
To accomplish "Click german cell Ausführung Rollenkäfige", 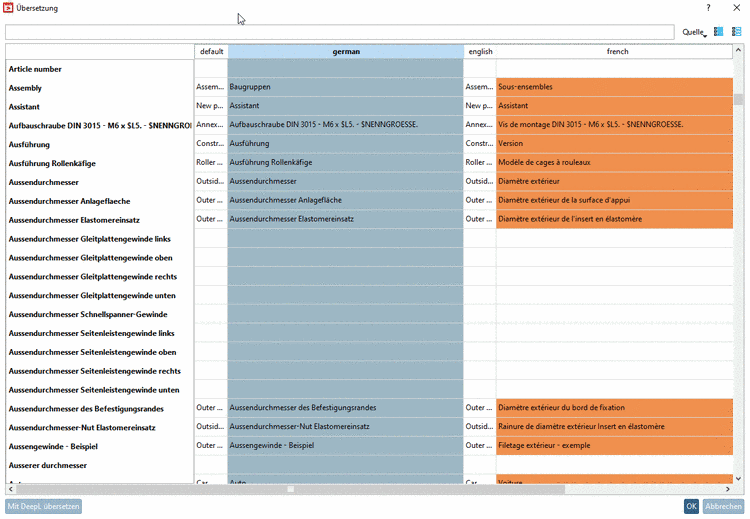I will (345, 163).
